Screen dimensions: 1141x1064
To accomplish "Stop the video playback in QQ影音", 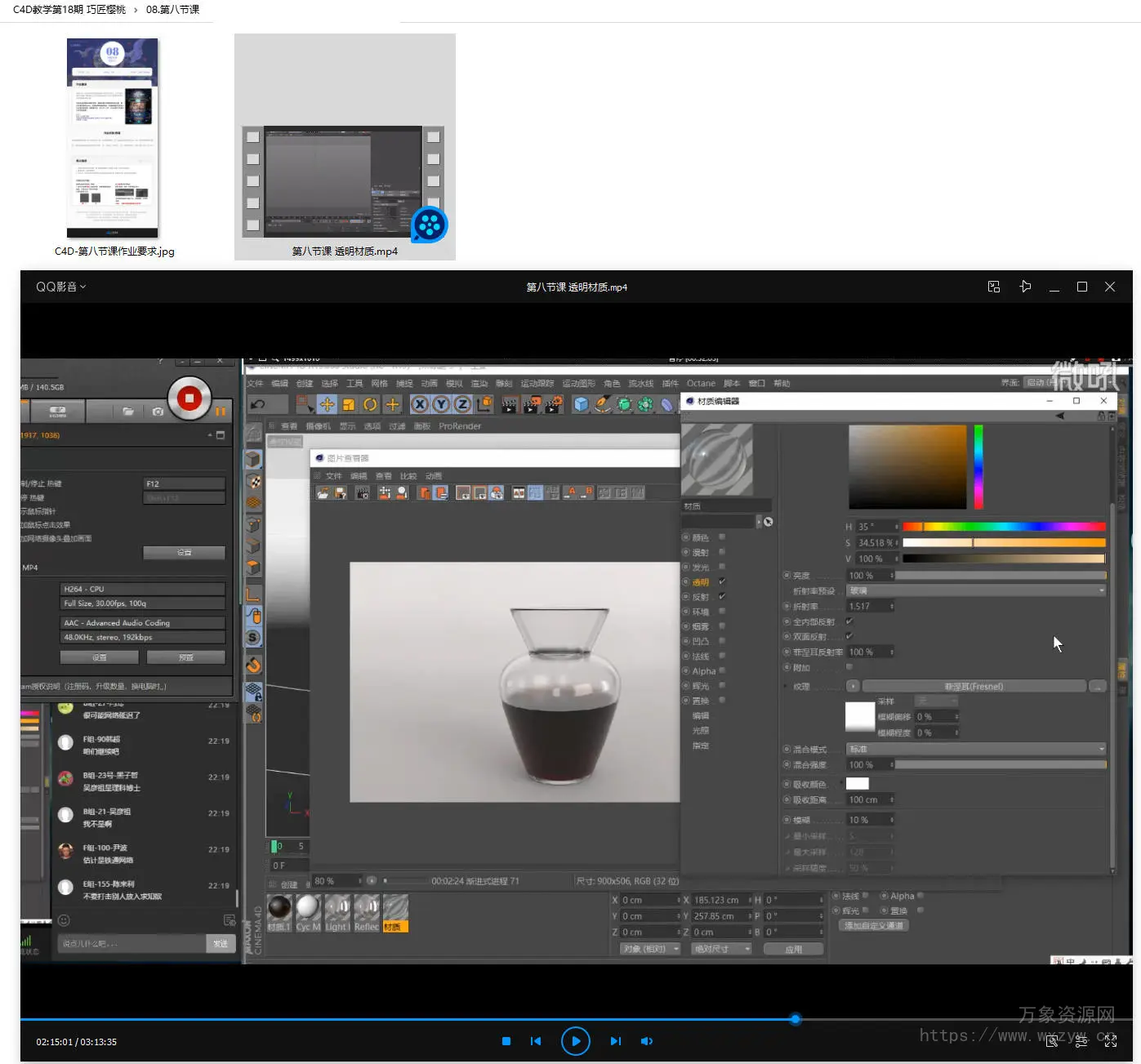I will click(x=506, y=1041).
